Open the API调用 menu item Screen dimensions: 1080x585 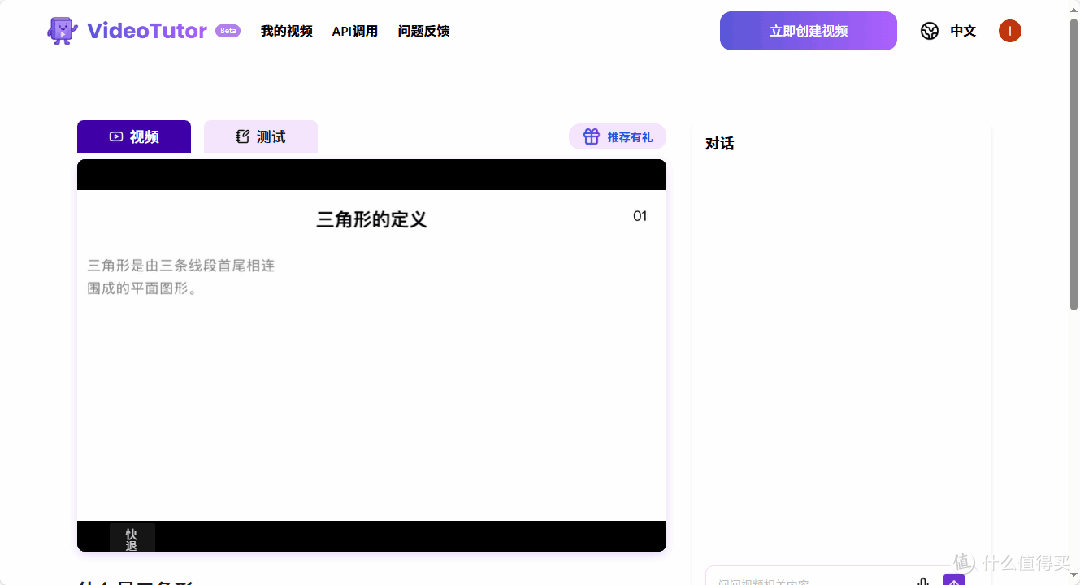355,31
